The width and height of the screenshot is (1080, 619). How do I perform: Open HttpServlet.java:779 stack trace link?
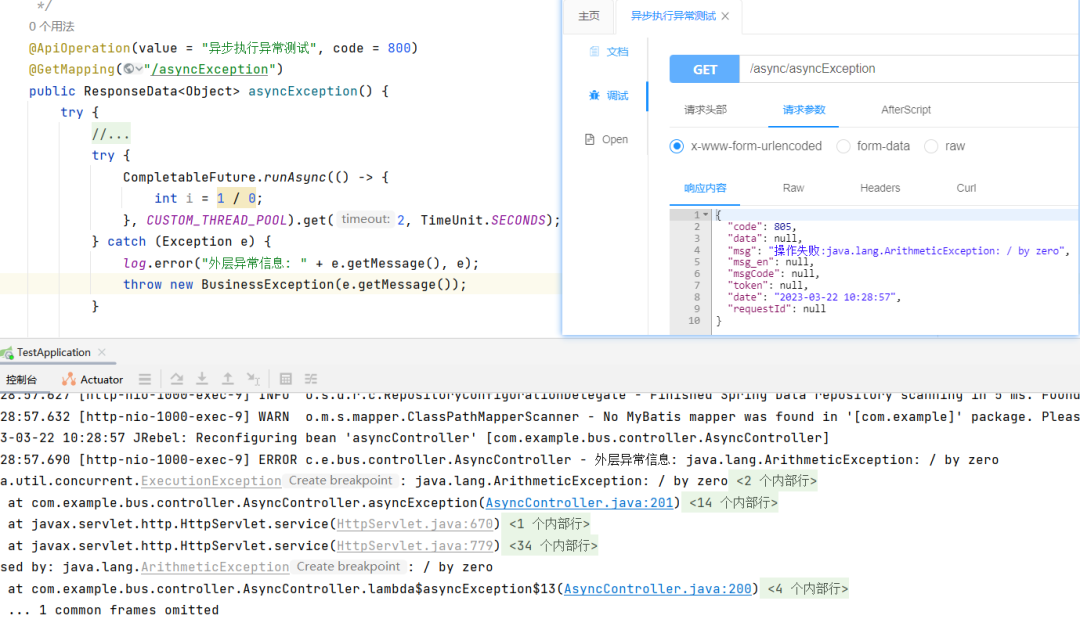pyautogui.click(x=415, y=546)
